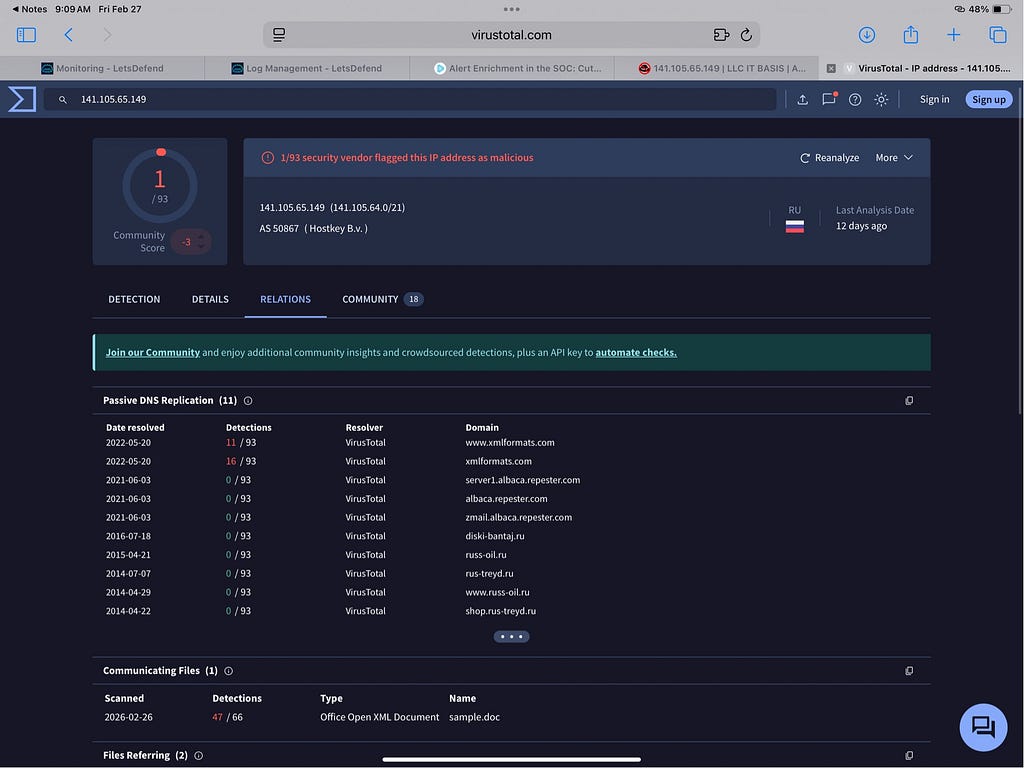Open a new Safari tab
The image size is (1024, 768).
[953, 35]
